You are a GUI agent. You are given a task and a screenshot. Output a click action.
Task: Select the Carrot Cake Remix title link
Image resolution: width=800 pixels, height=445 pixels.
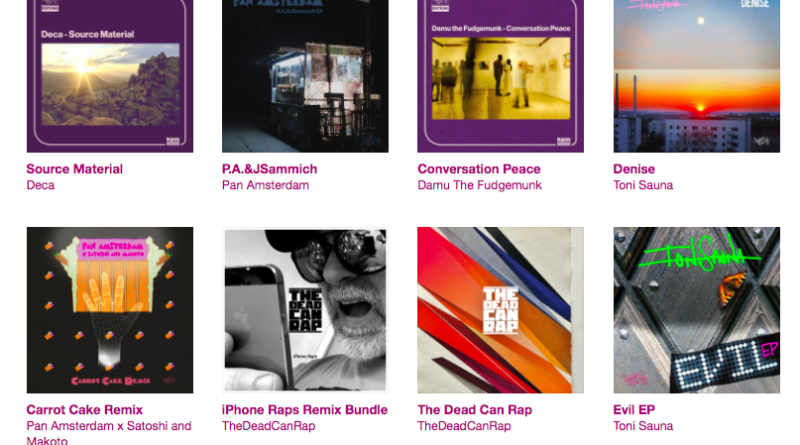(x=85, y=410)
